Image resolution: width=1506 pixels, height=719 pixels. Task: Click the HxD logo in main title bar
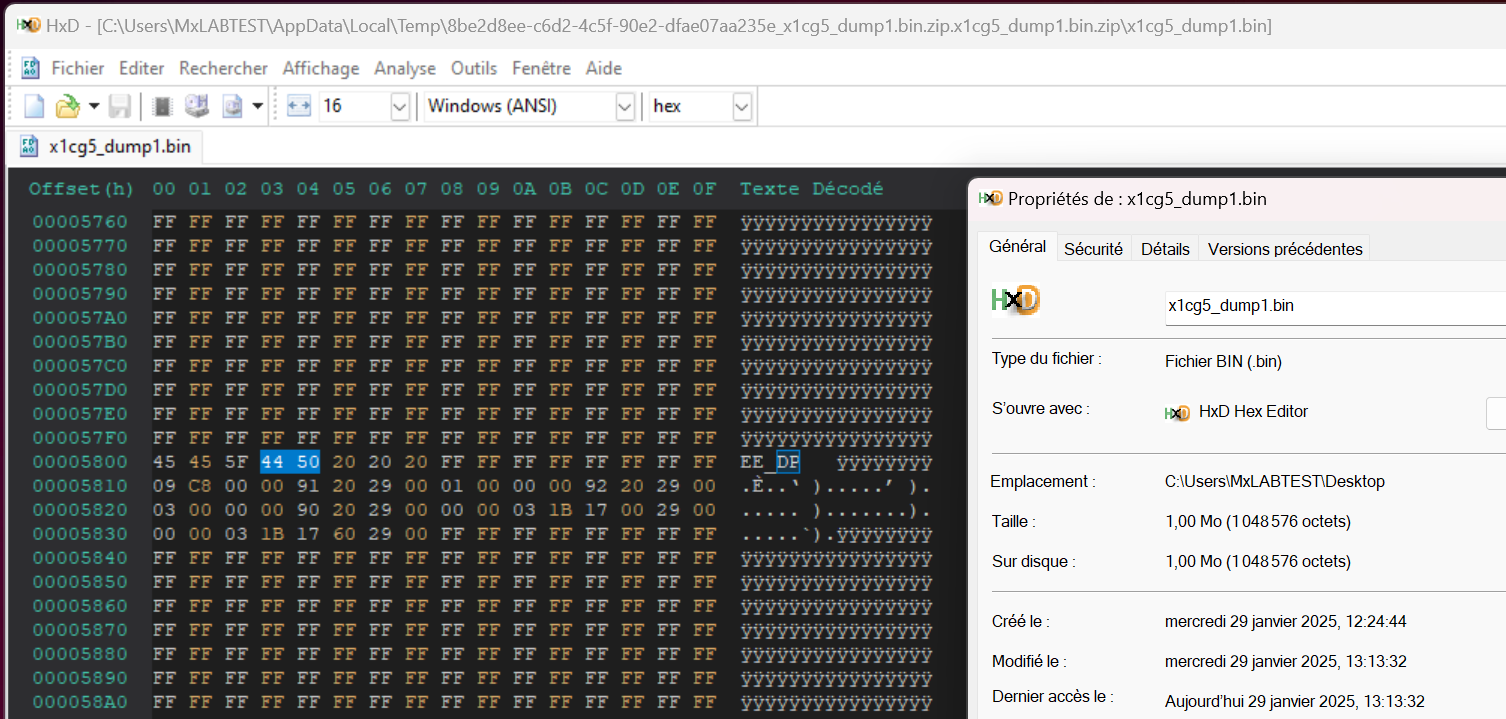point(27,25)
